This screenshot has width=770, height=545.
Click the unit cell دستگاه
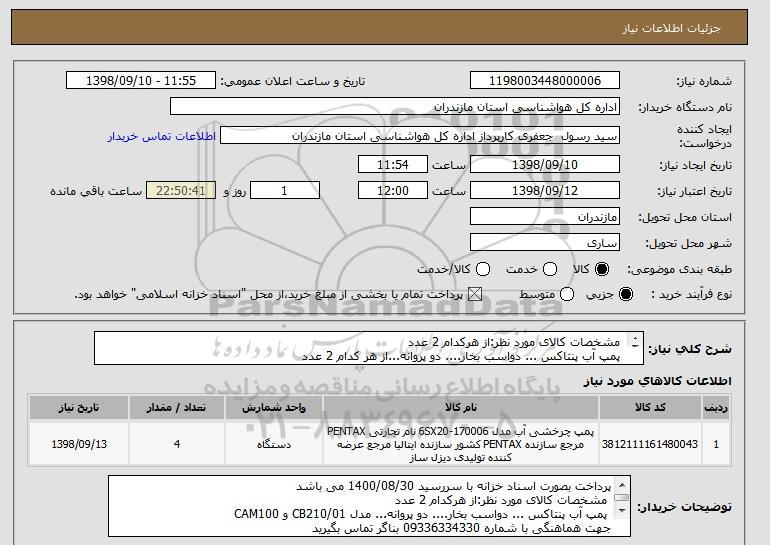[x=274, y=444]
